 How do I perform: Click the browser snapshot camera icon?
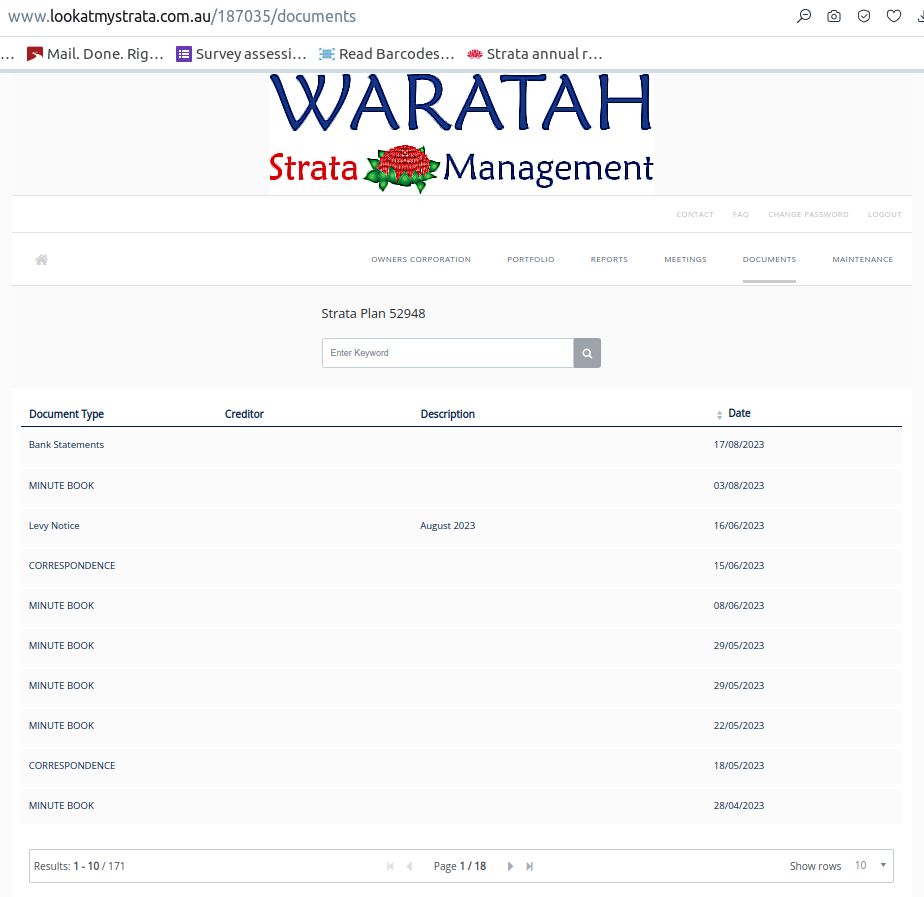click(x=834, y=16)
